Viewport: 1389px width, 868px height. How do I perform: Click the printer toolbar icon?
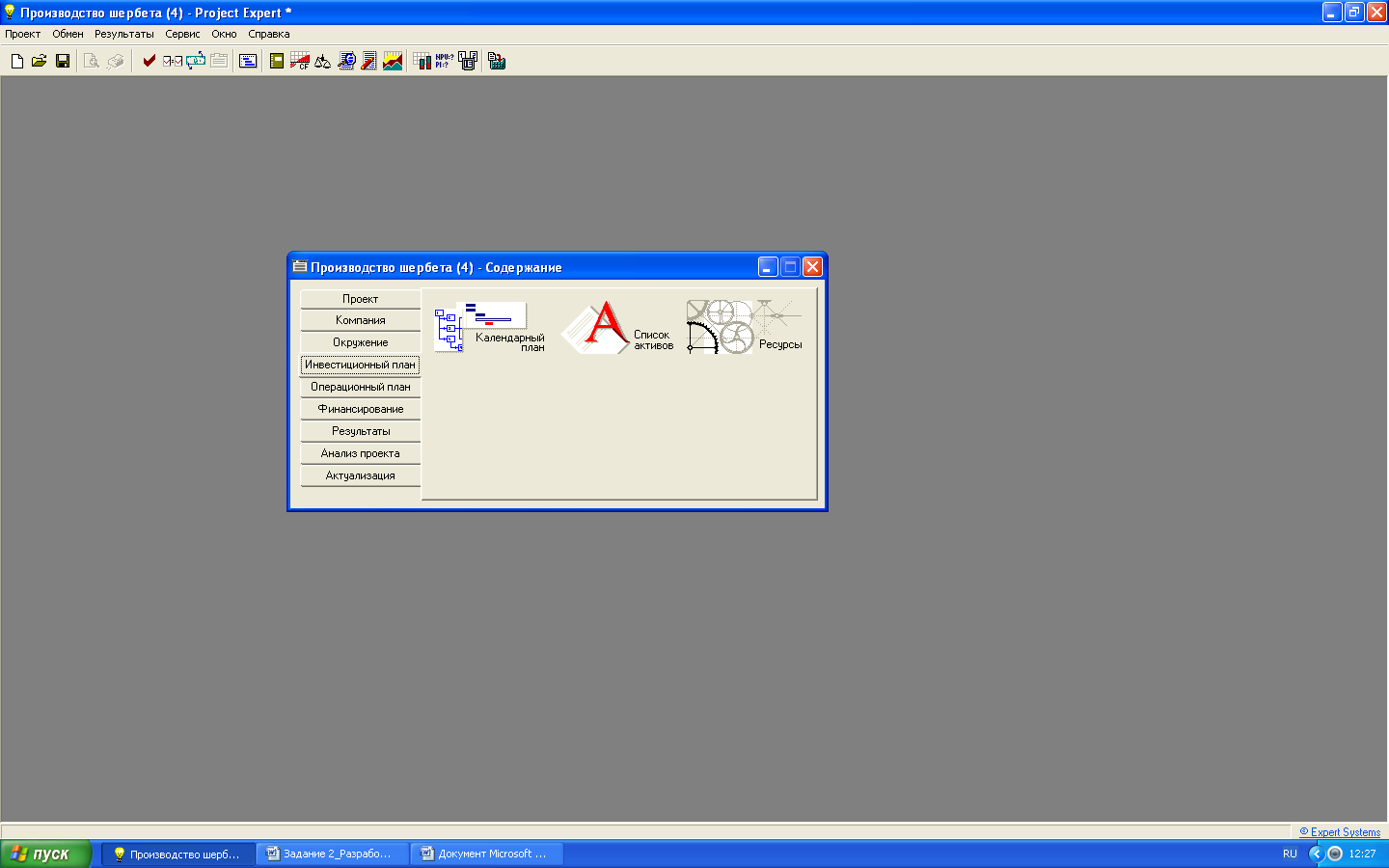point(116,61)
